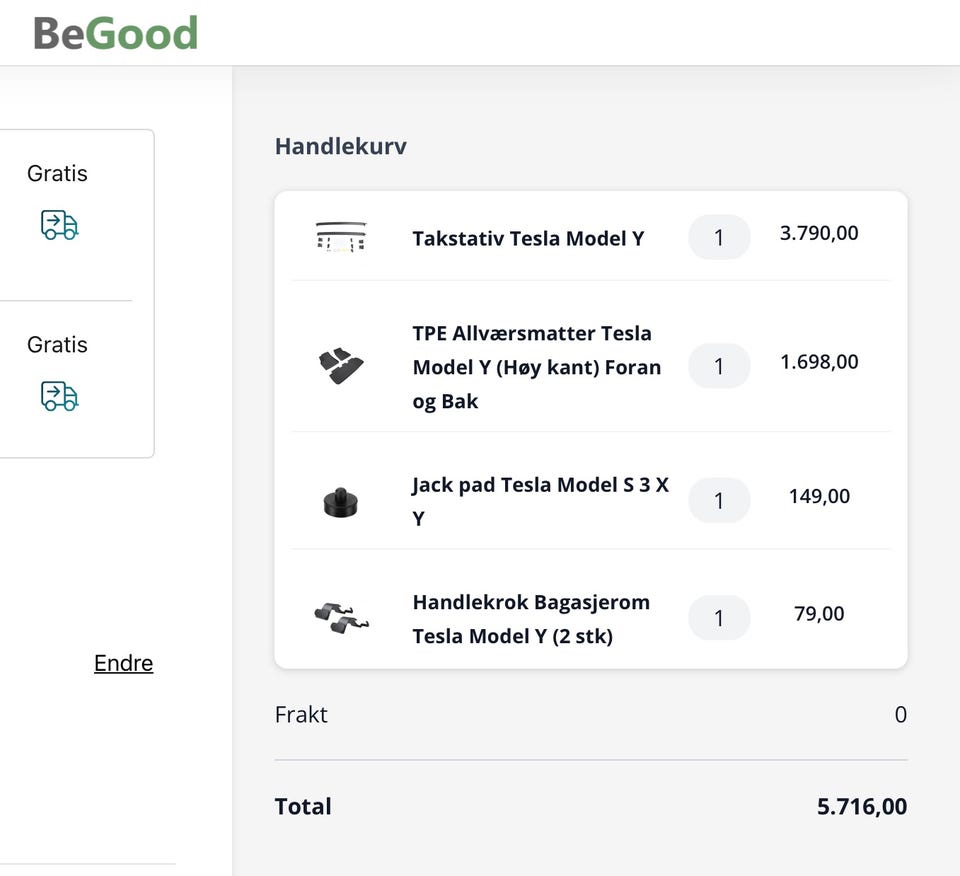
Task: Edit the quantity of TPE Allværsmatter
Action: [x=719, y=366]
